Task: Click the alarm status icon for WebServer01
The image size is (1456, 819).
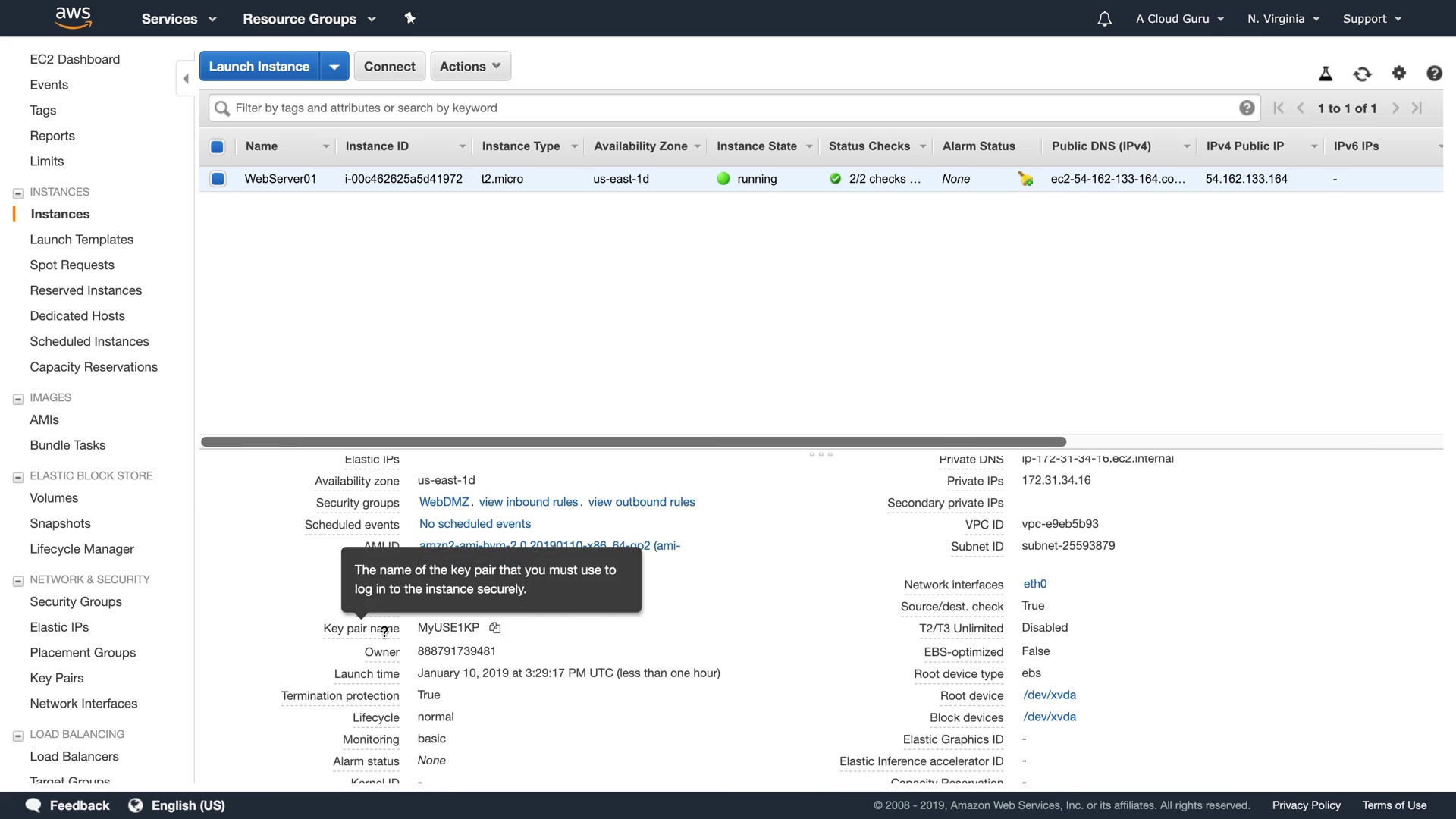Action: (x=1025, y=179)
